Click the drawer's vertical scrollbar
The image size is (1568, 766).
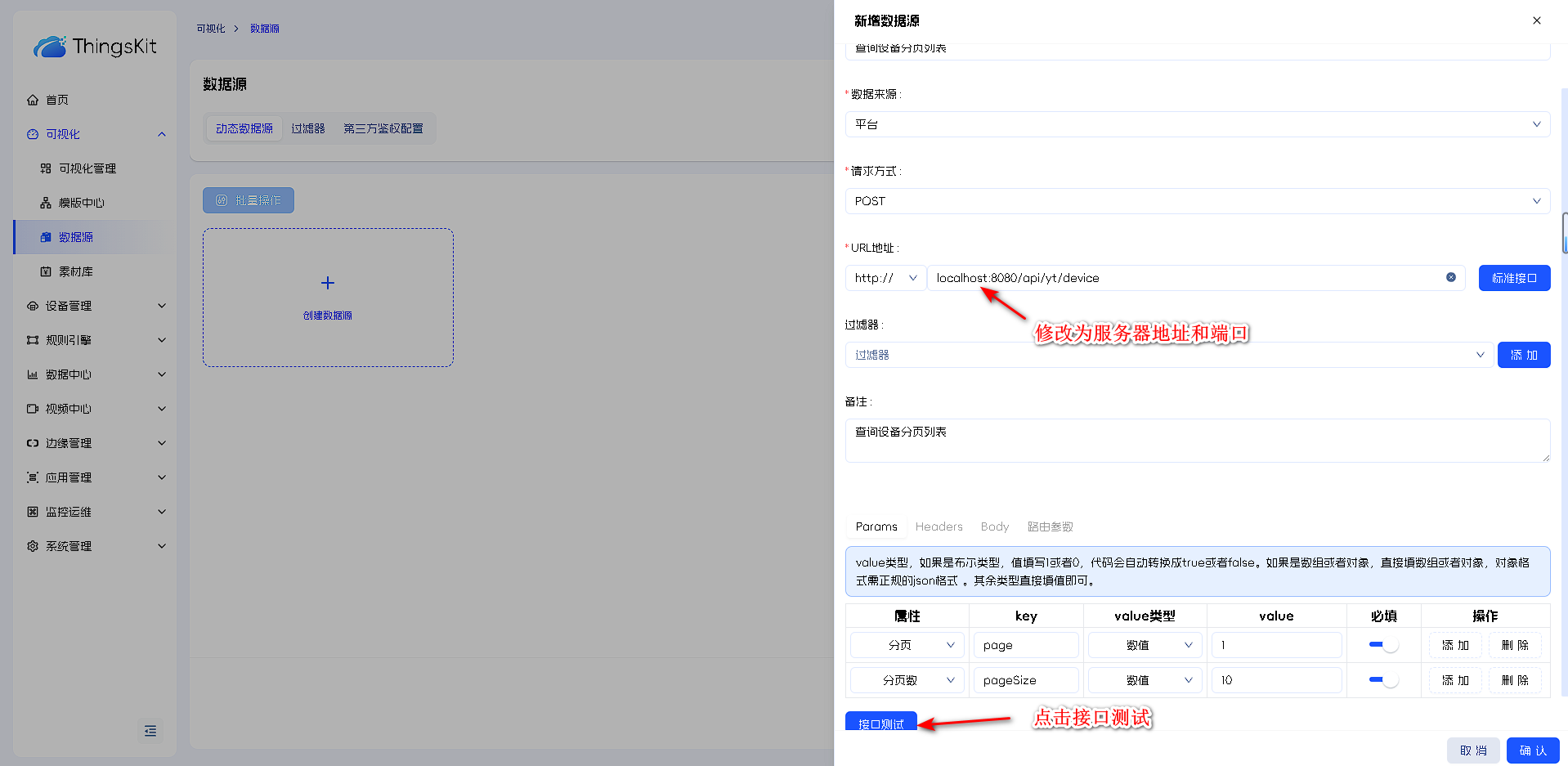point(1564,233)
